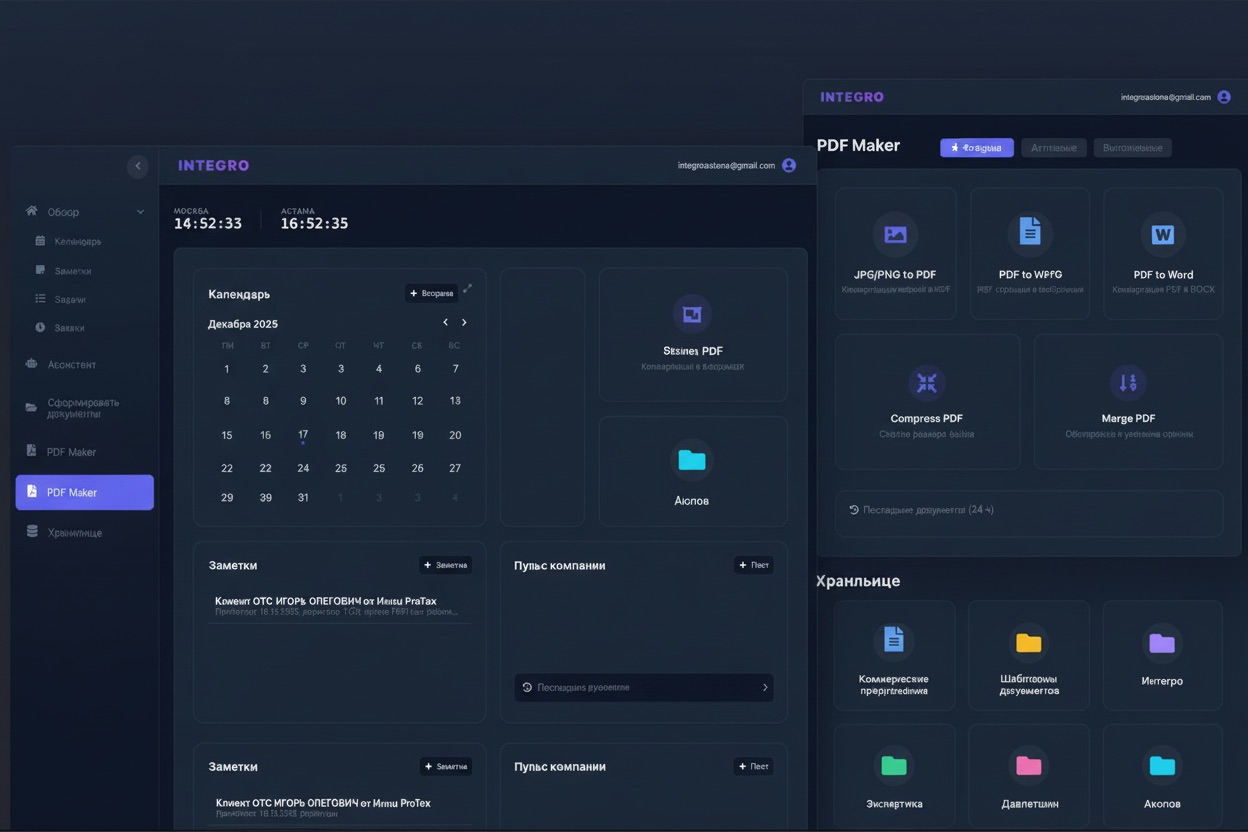Open the pink folder in storage
This screenshot has width=1248, height=832.
click(1028, 766)
